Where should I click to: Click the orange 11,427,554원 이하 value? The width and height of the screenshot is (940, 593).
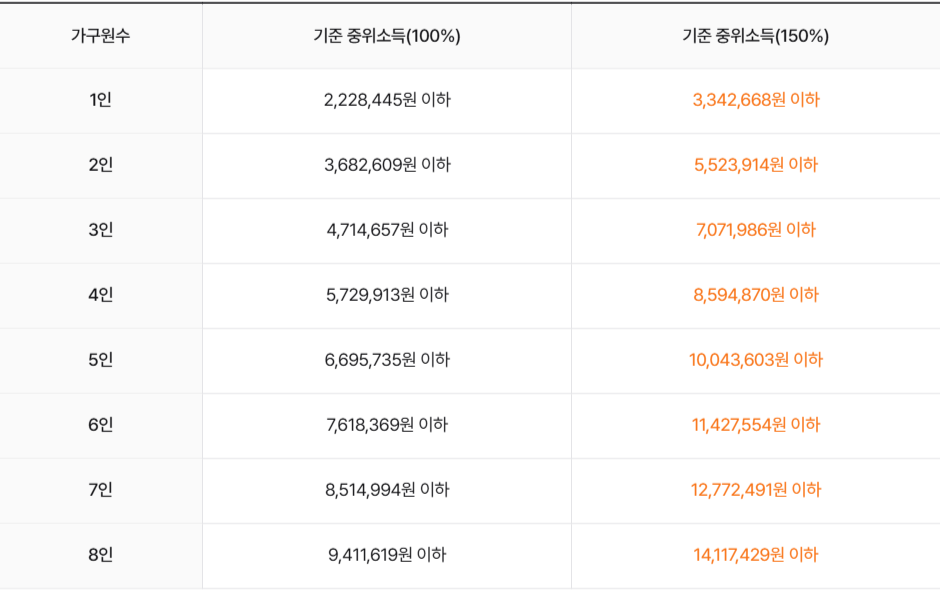756,425
